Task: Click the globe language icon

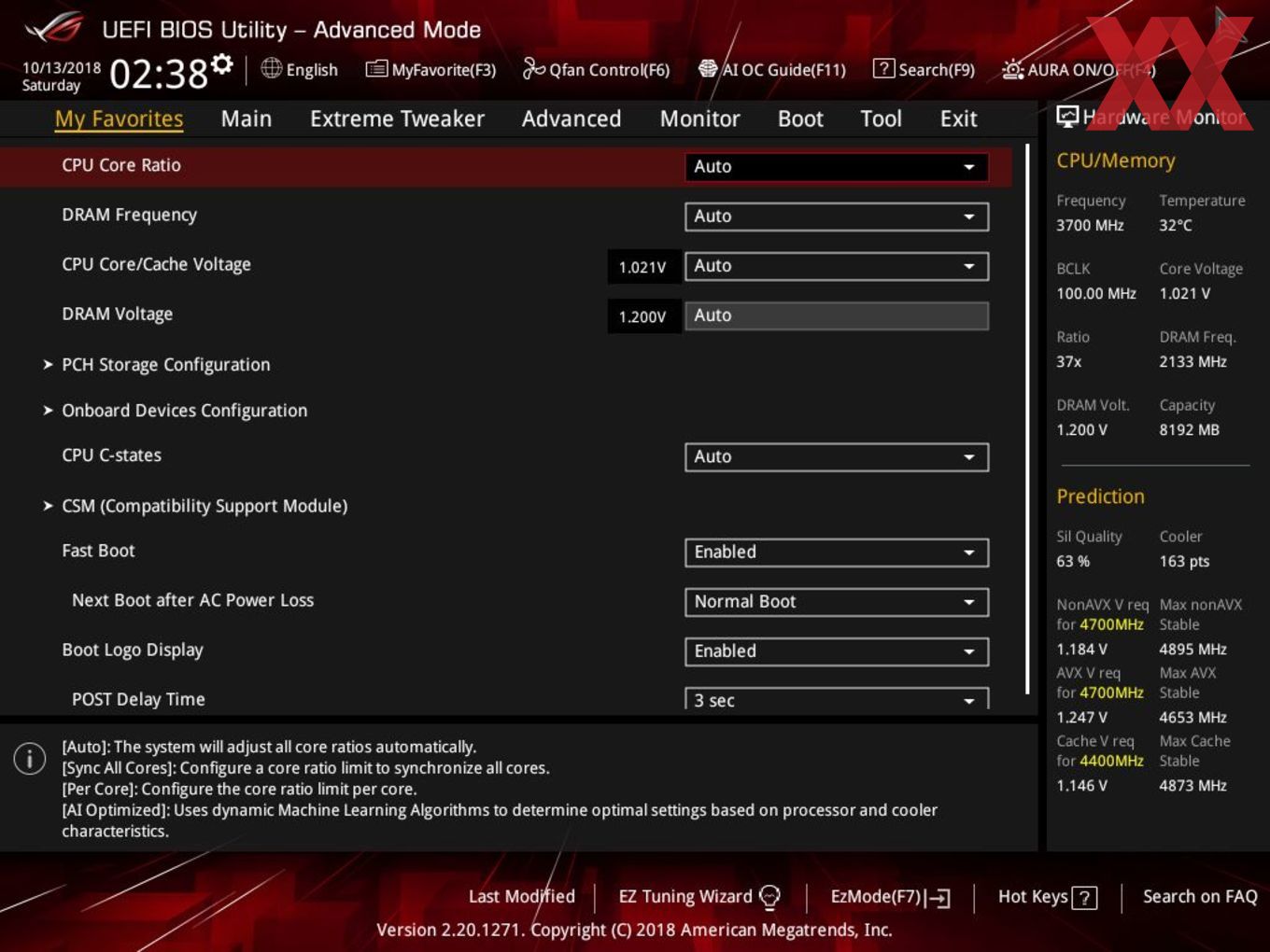Action: (271, 68)
